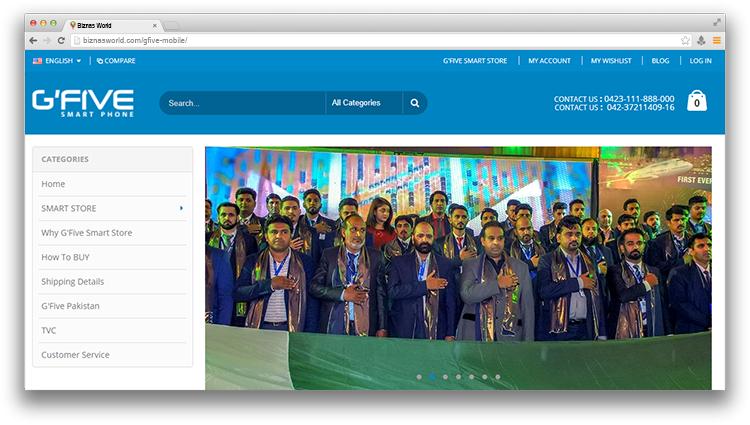Select the second carousel slide dot
Screen dimensions: 750x425
pos(432,377)
